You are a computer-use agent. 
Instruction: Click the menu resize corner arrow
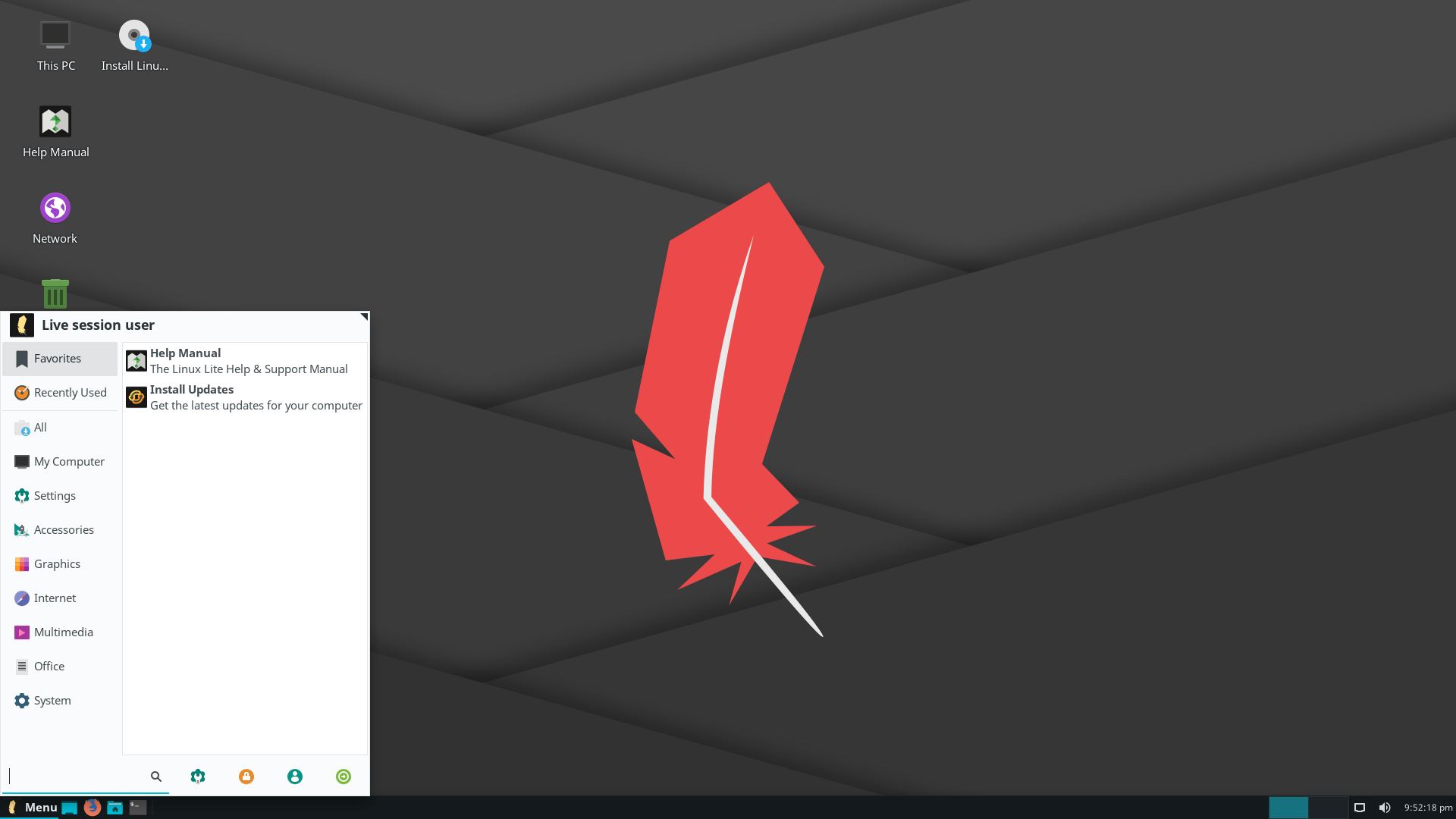click(x=365, y=316)
